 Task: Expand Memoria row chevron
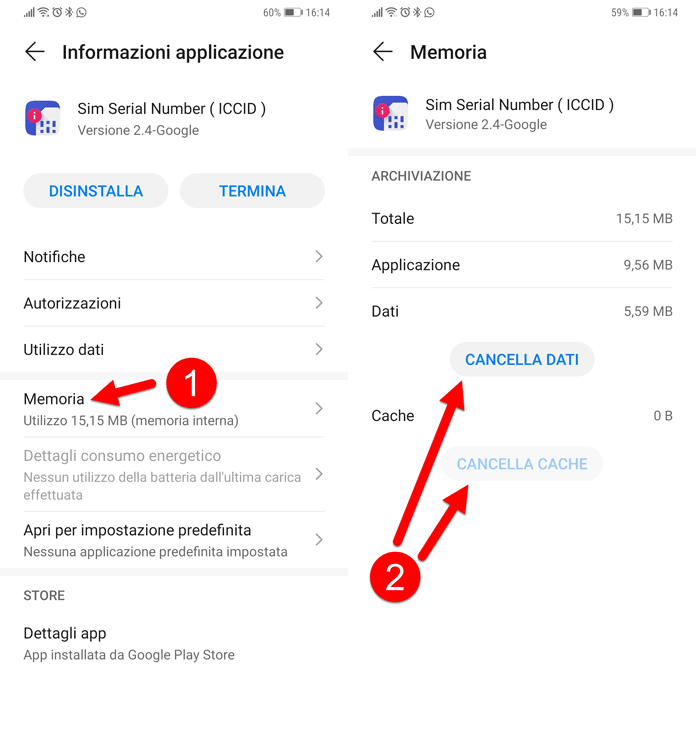[x=319, y=408]
